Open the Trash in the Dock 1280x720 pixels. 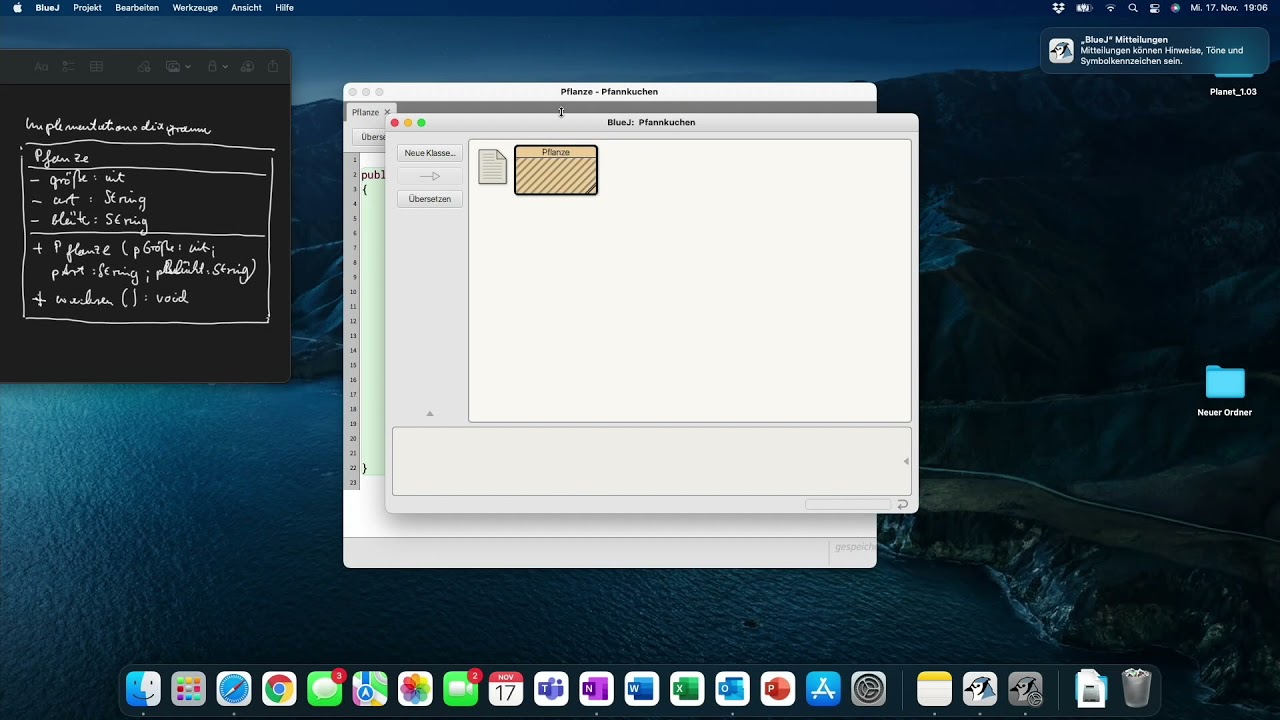[x=1137, y=688]
